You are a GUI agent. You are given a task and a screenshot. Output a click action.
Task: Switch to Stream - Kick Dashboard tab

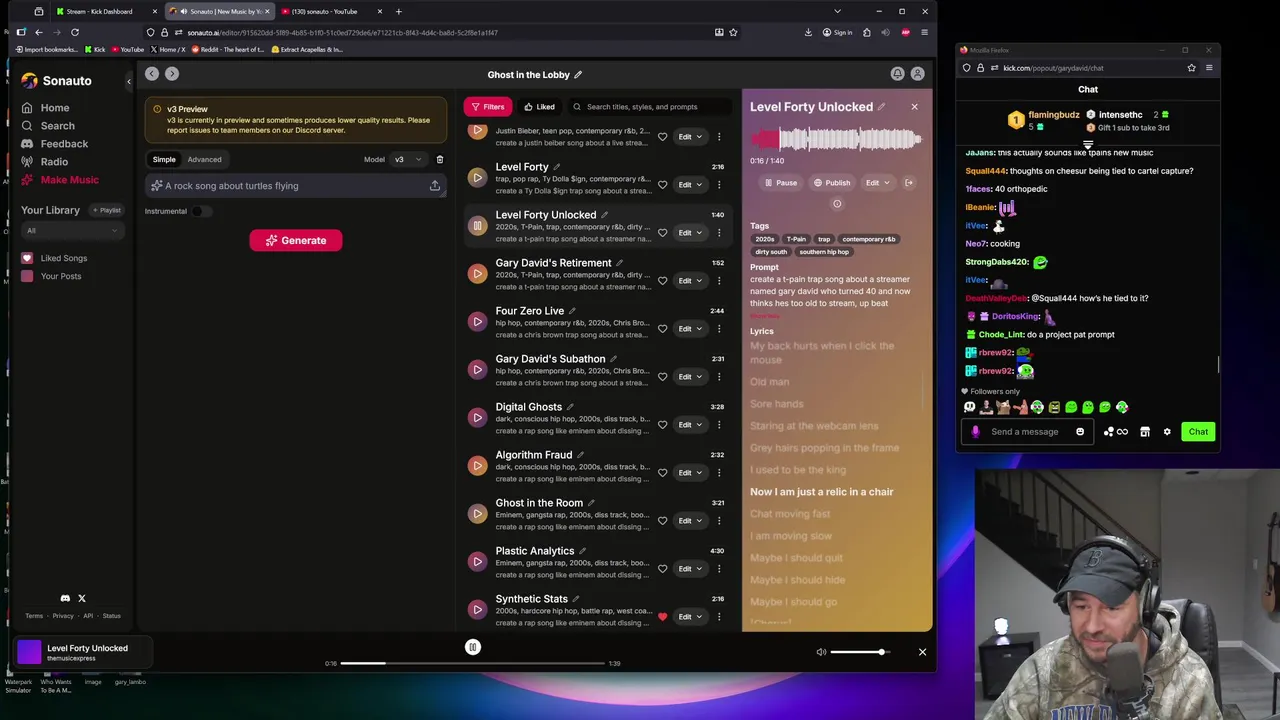click(x=105, y=12)
